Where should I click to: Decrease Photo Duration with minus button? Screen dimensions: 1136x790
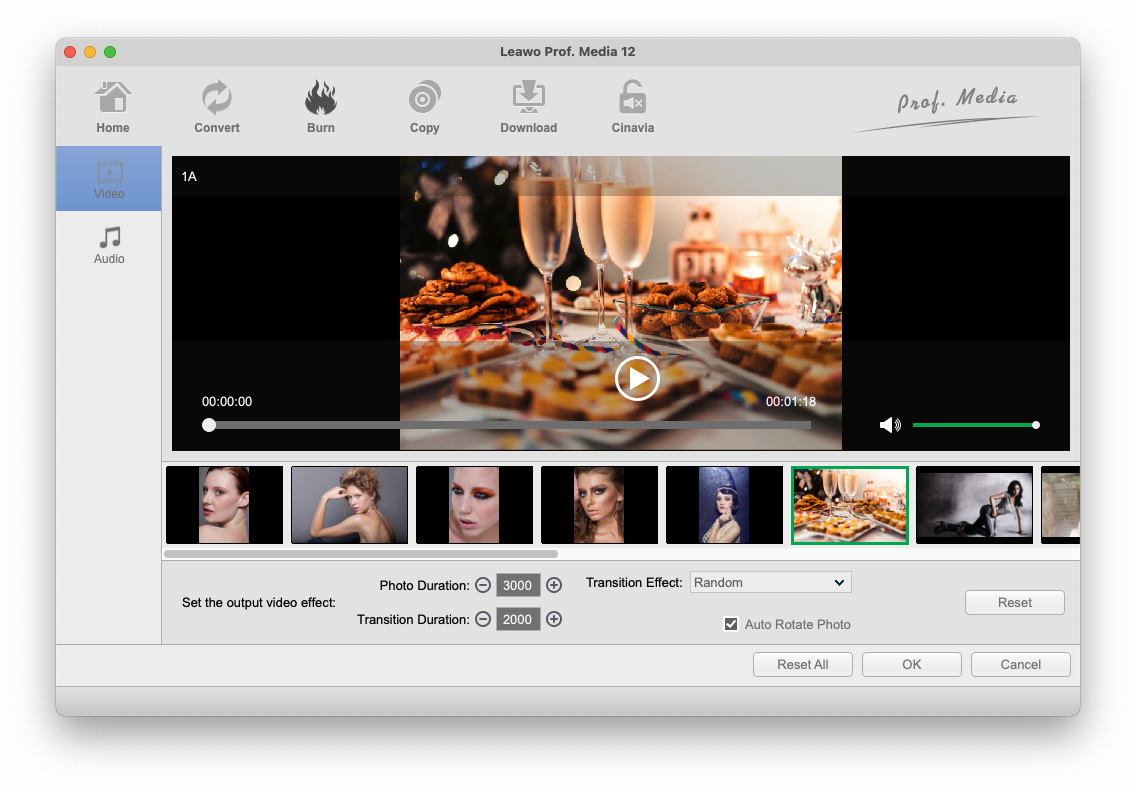483,586
